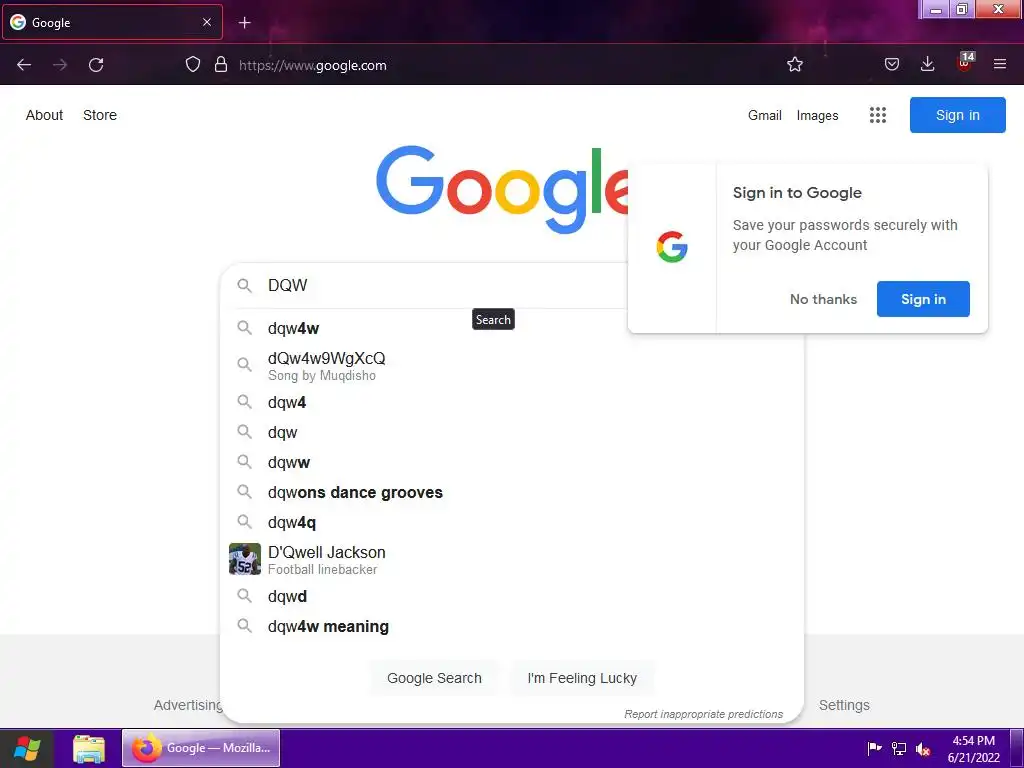Choose the suggestion dqw4w meaning
The width and height of the screenshot is (1024, 768).
tap(512, 626)
